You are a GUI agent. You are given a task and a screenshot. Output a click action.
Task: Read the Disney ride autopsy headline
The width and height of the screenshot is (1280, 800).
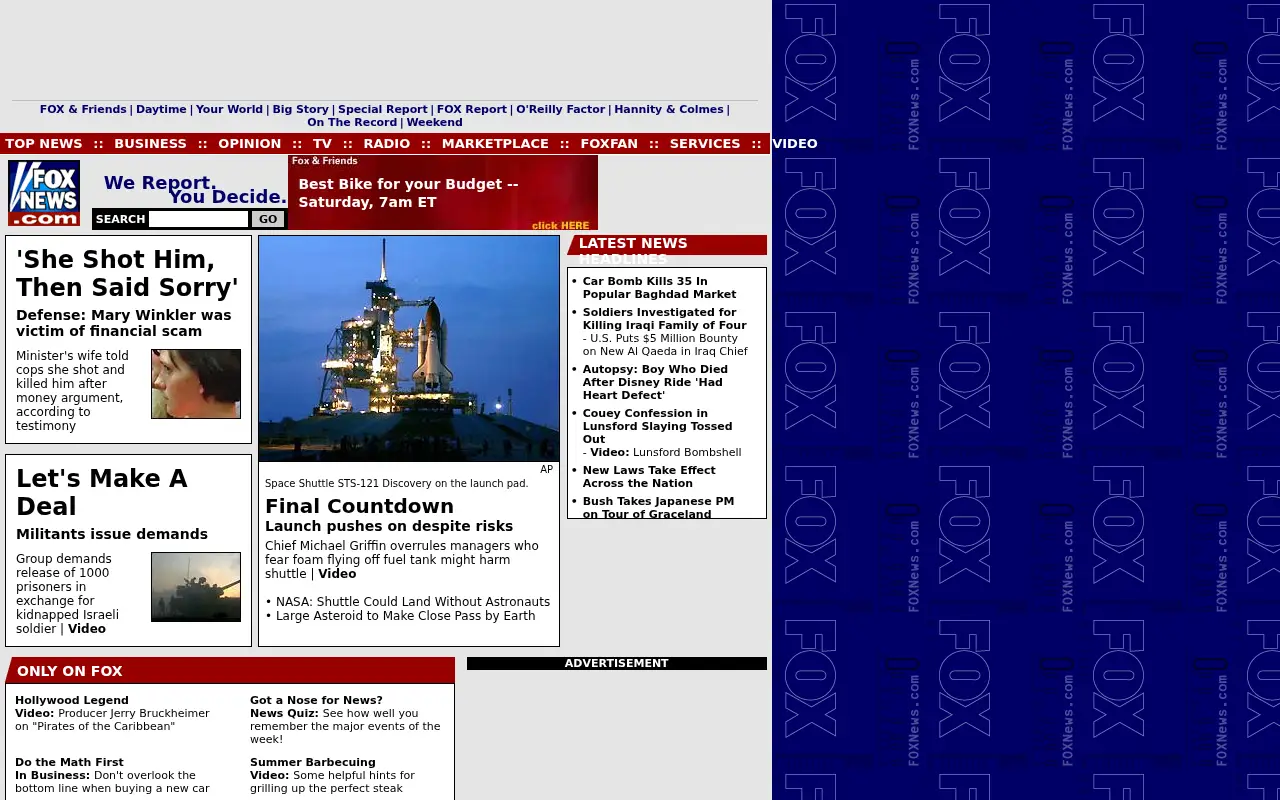point(655,382)
